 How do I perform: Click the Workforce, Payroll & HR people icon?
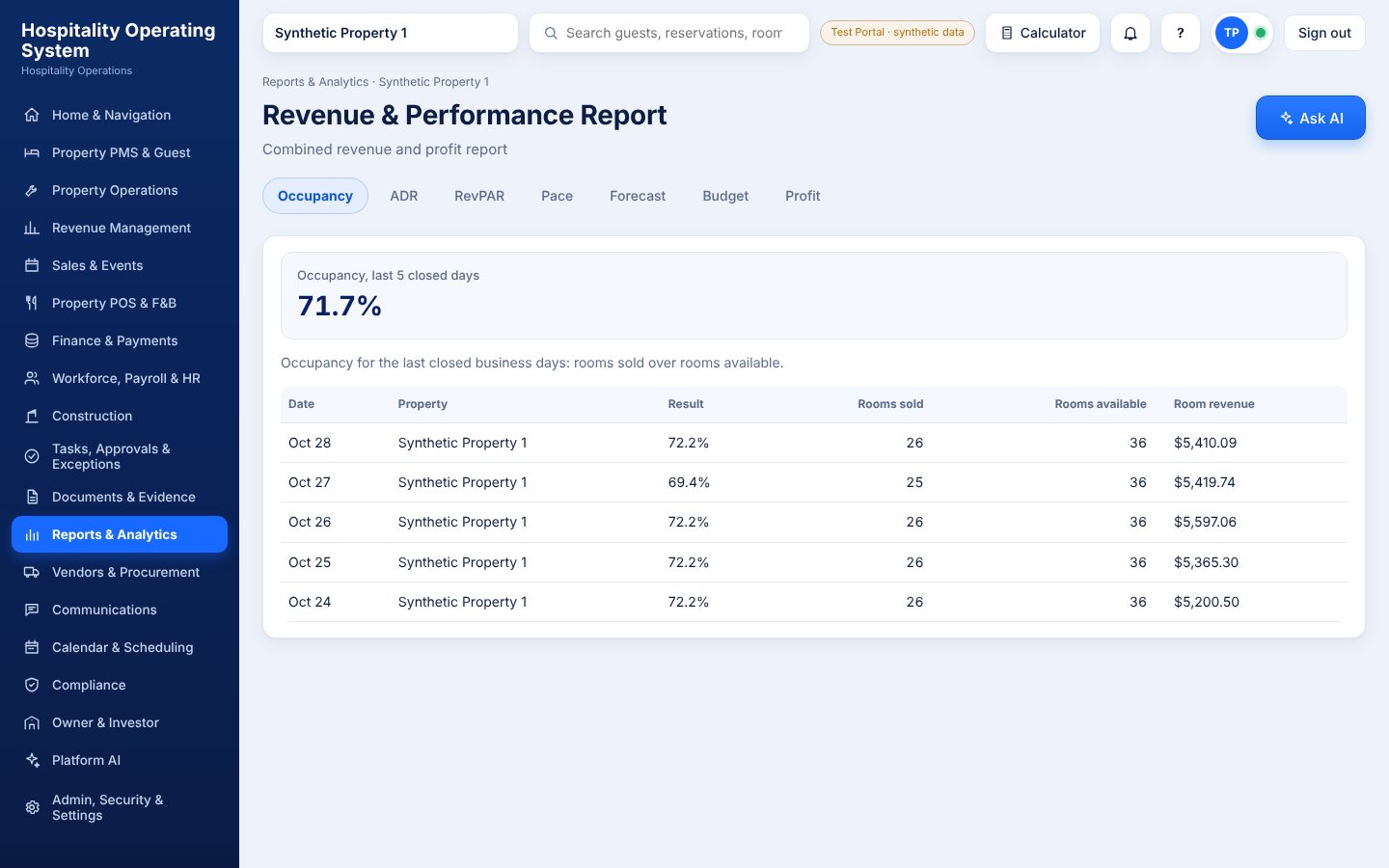[x=32, y=378]
